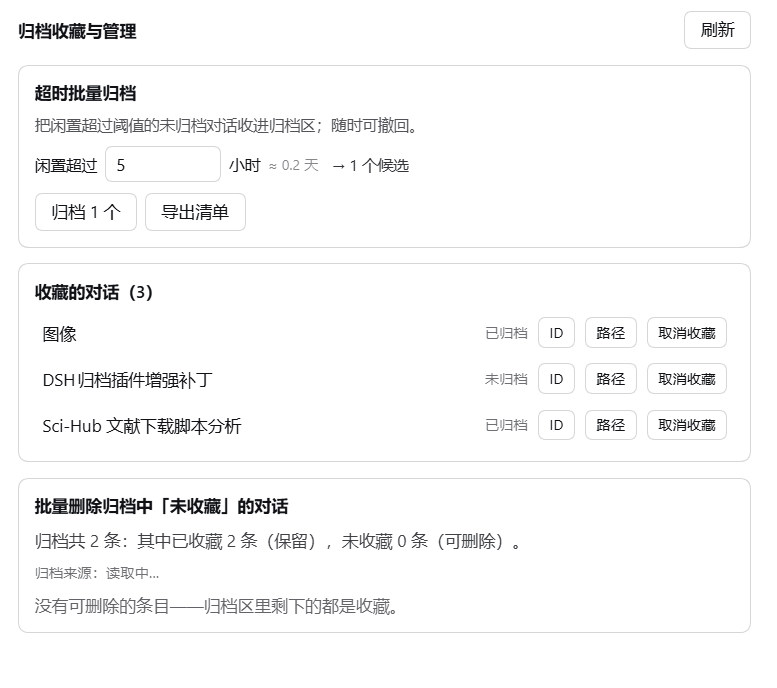Click the 刷新 button
This screenshot has width=777, height=688.
tap(717, 30)
